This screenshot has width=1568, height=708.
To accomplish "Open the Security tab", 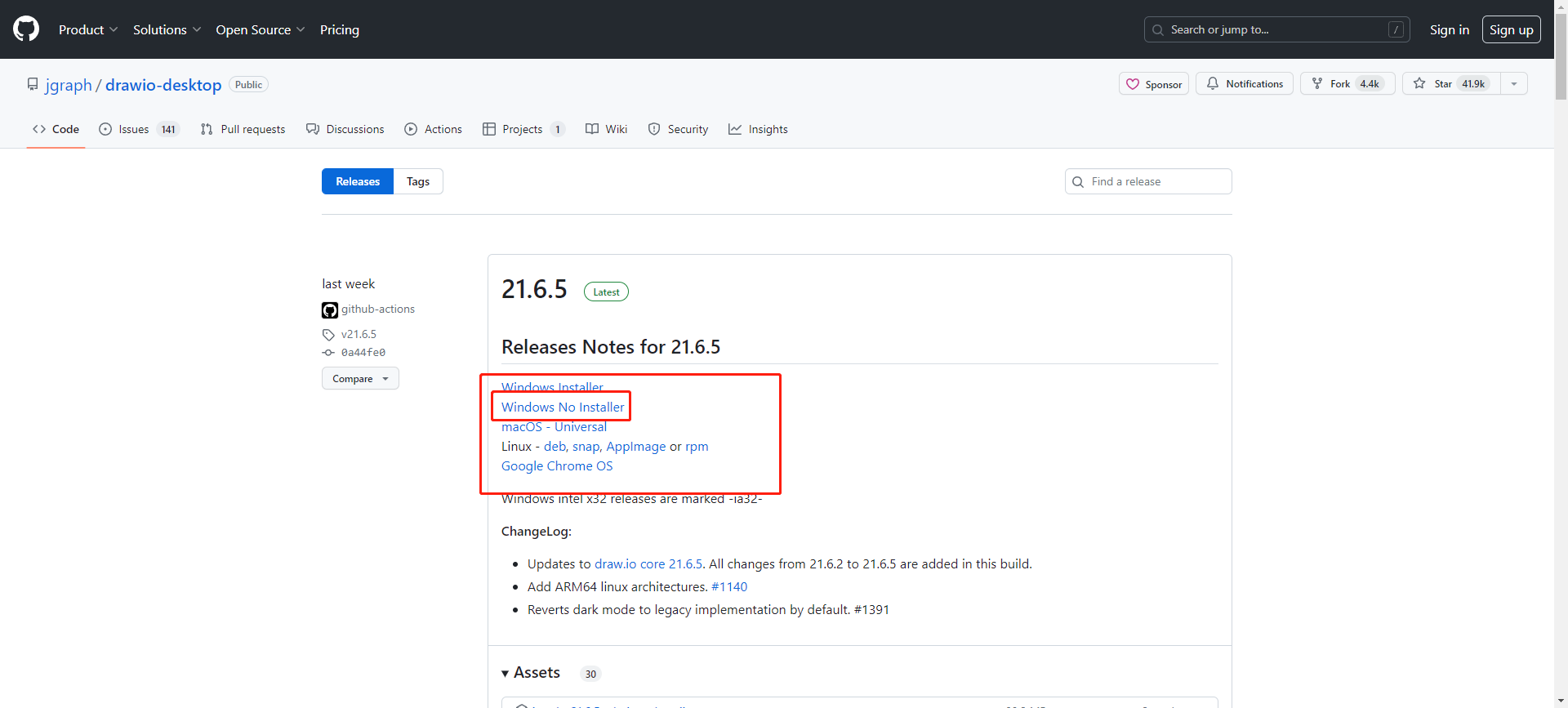I will tap(678, 129).
